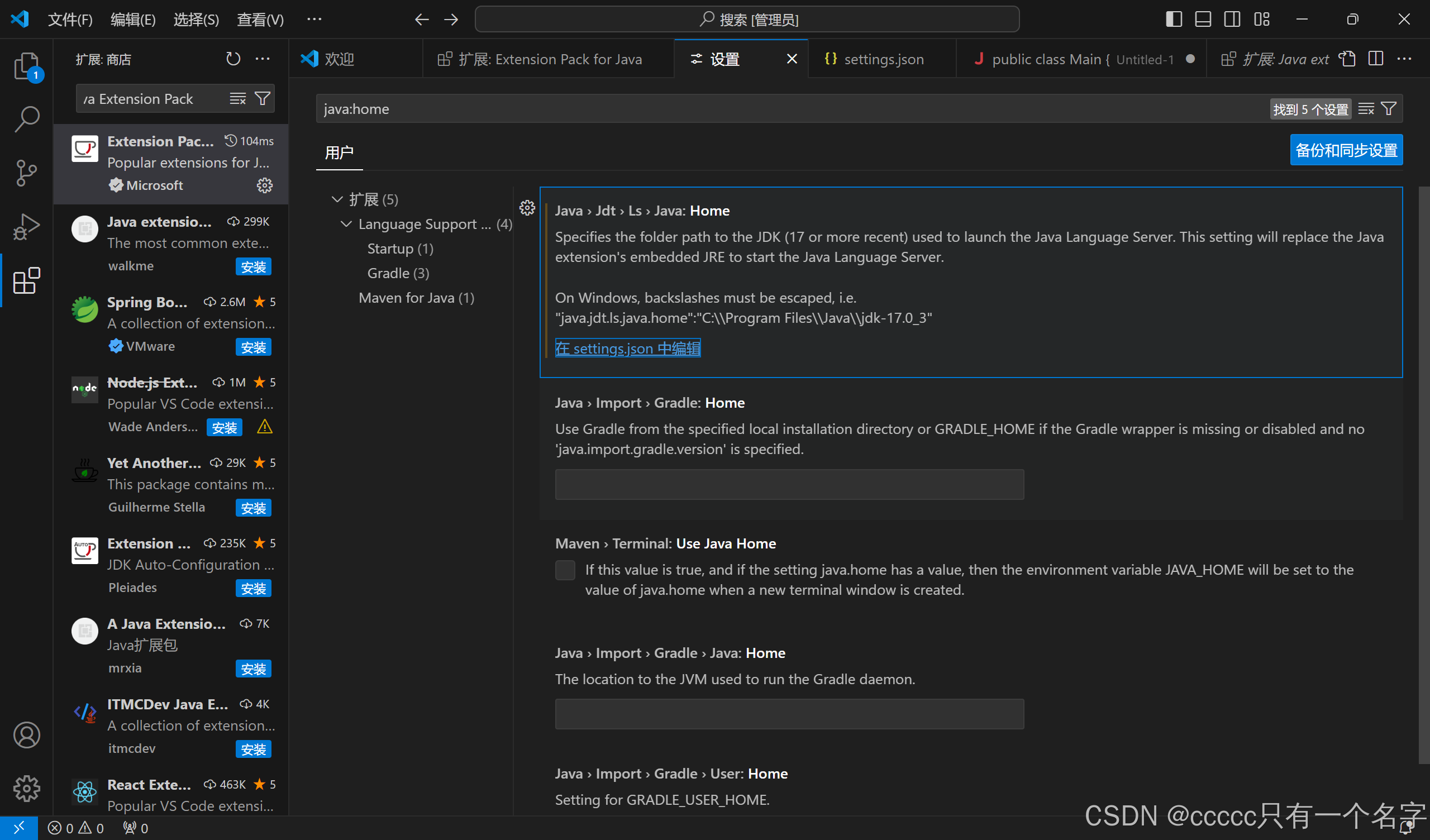Click the 在 settings.json 中编辑 link
The height and width of the screenshot is (840, 1430).
pos(628,348)
